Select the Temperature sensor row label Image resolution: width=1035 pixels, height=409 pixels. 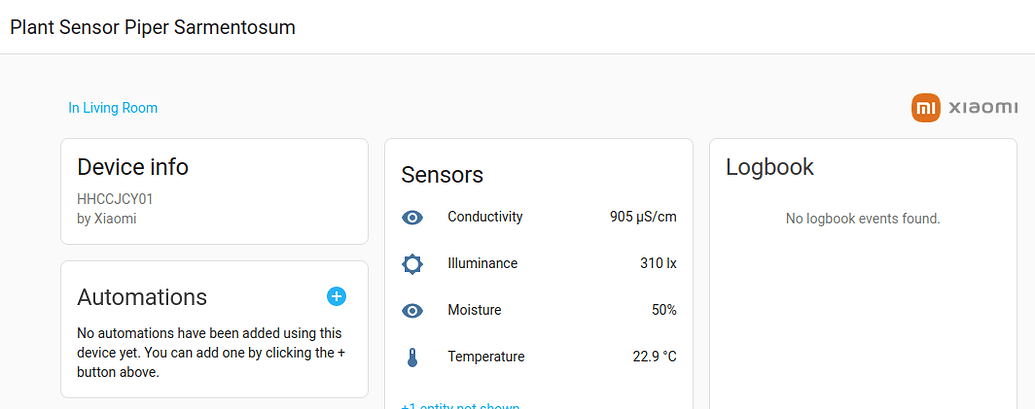click(x=486, y=357)
